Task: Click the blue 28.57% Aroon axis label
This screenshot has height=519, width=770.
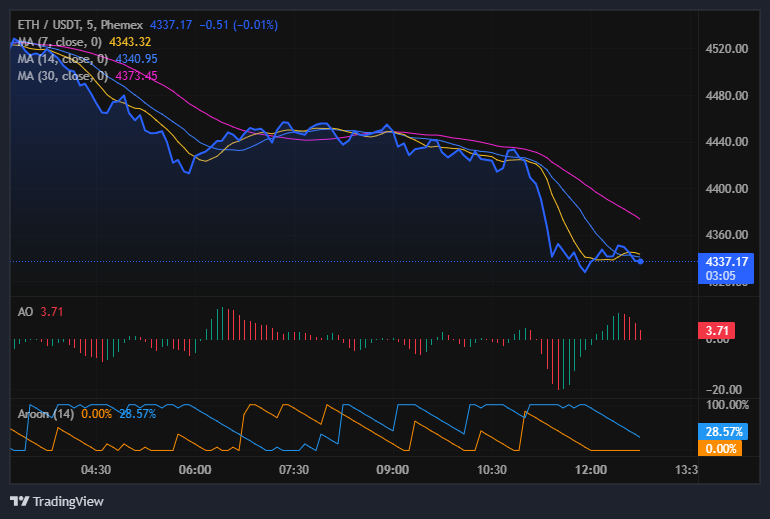Action: click(x=720, y=432)
